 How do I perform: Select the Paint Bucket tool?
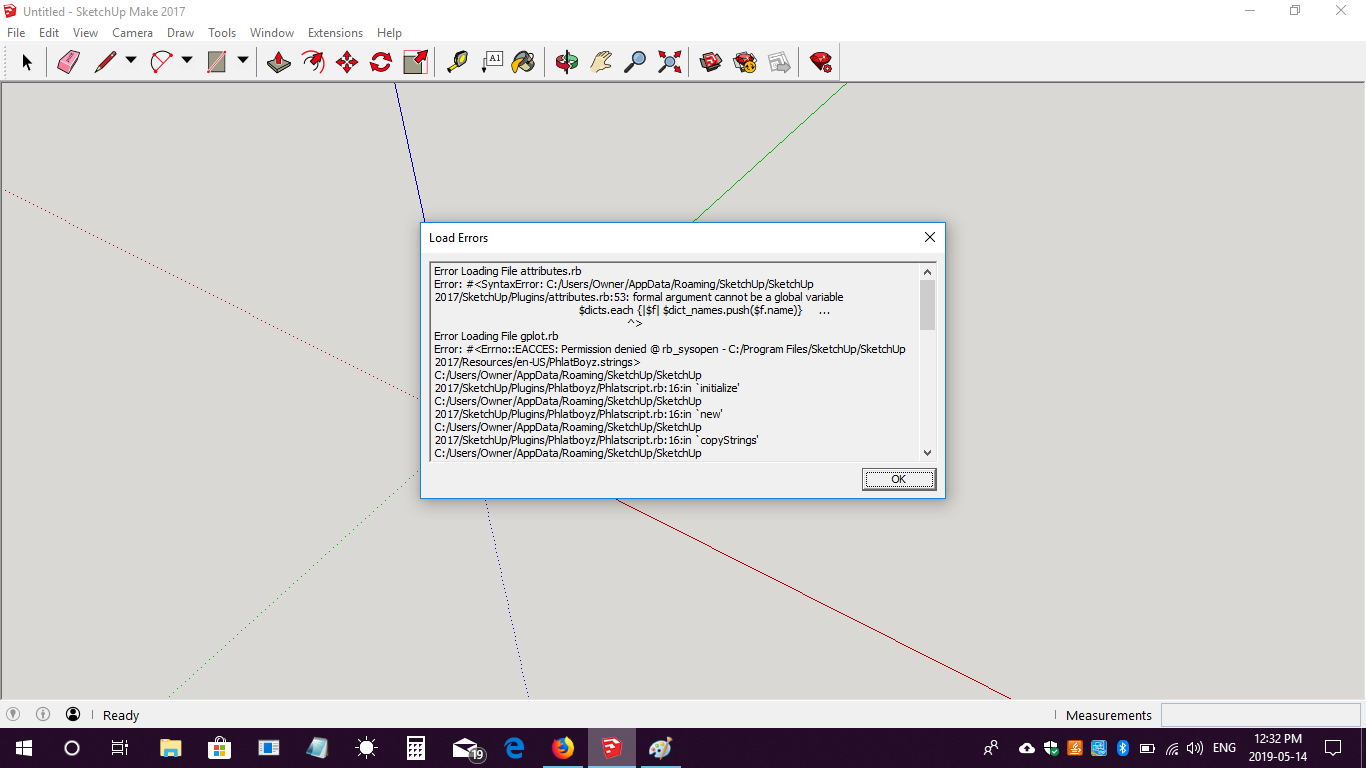tap(523, 62)
